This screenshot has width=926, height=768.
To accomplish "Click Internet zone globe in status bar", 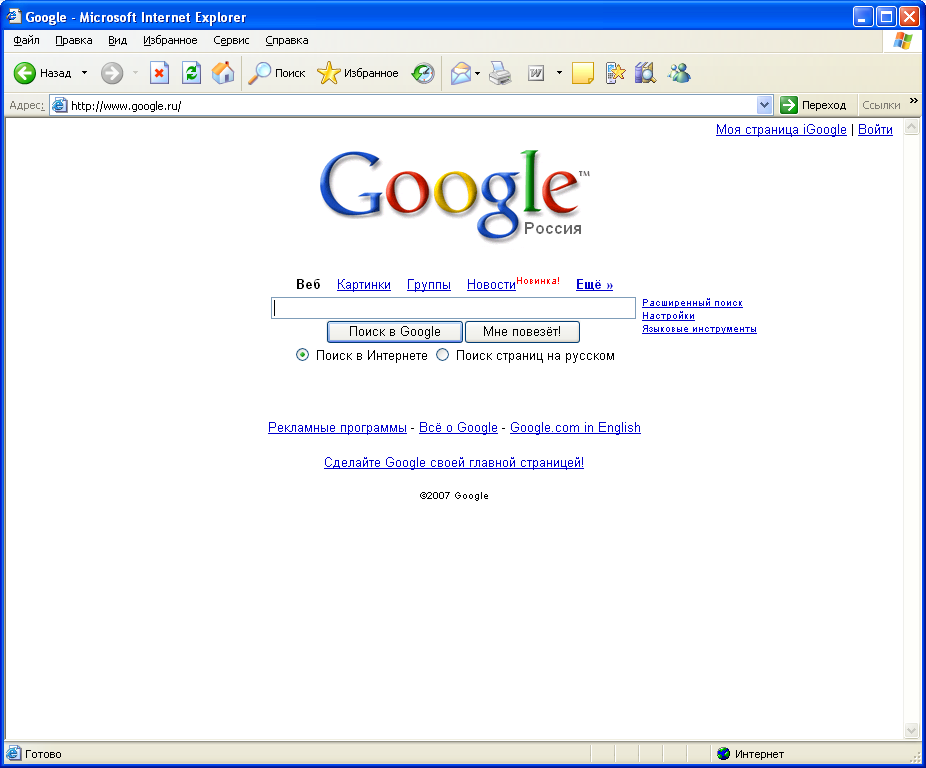I will click(723, 754).
